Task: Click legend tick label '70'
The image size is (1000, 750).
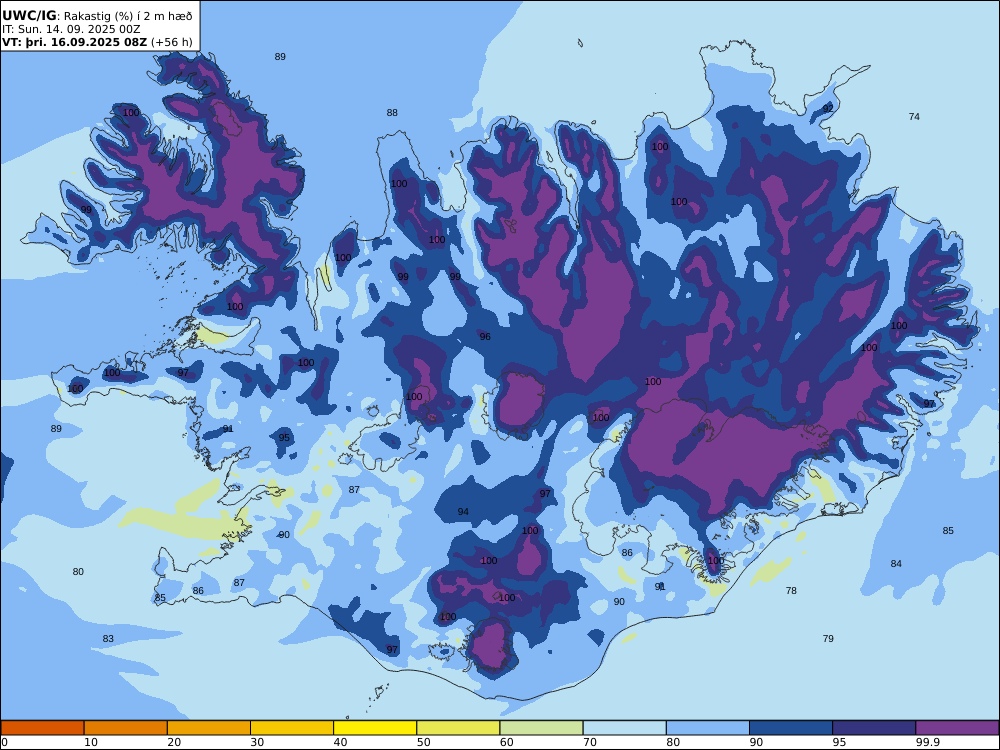Action: click(590, 742)
